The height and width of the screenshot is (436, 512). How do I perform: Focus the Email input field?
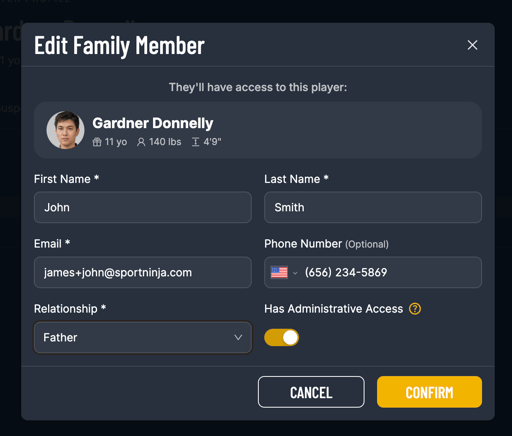143,272
